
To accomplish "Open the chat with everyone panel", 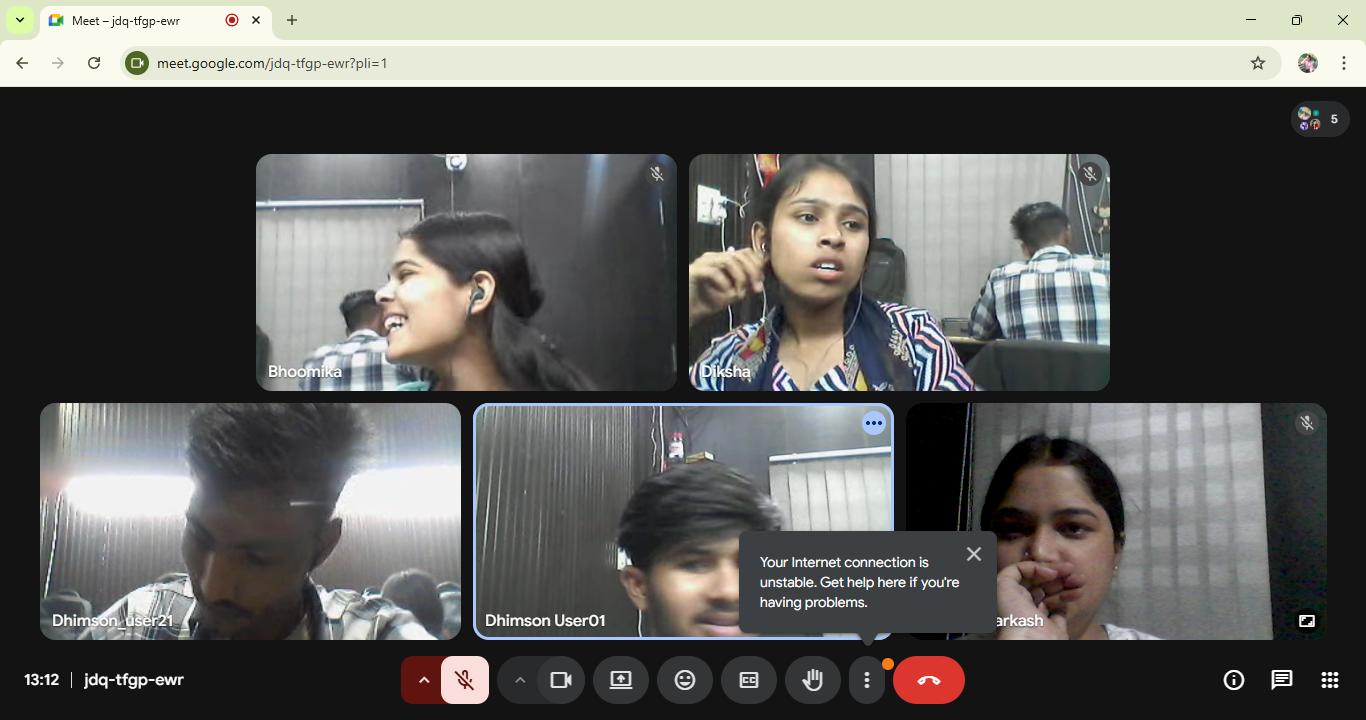I will pyautogui.click(x=1281, y=680).
